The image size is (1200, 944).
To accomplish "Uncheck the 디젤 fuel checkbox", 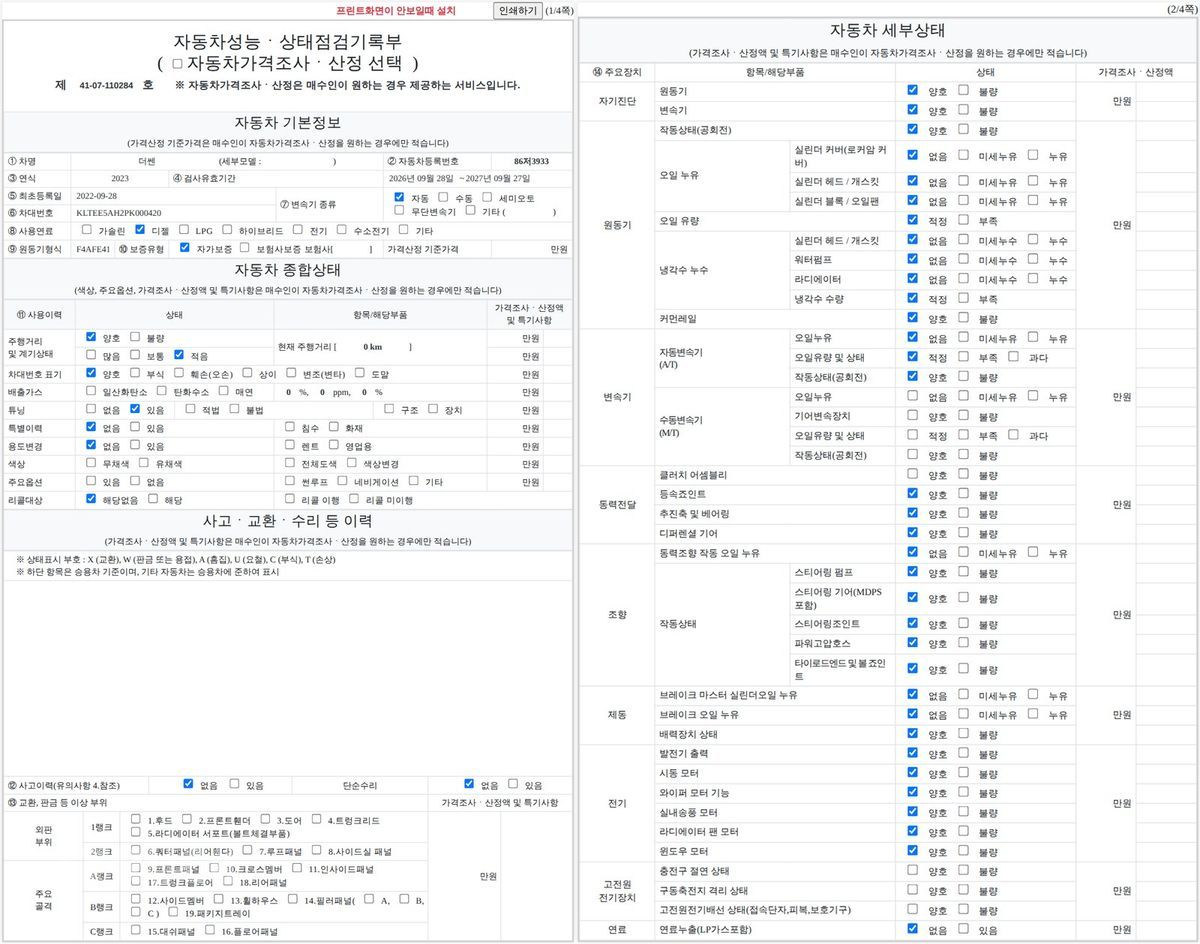I will pyautogui.click(x=141, y=229).
